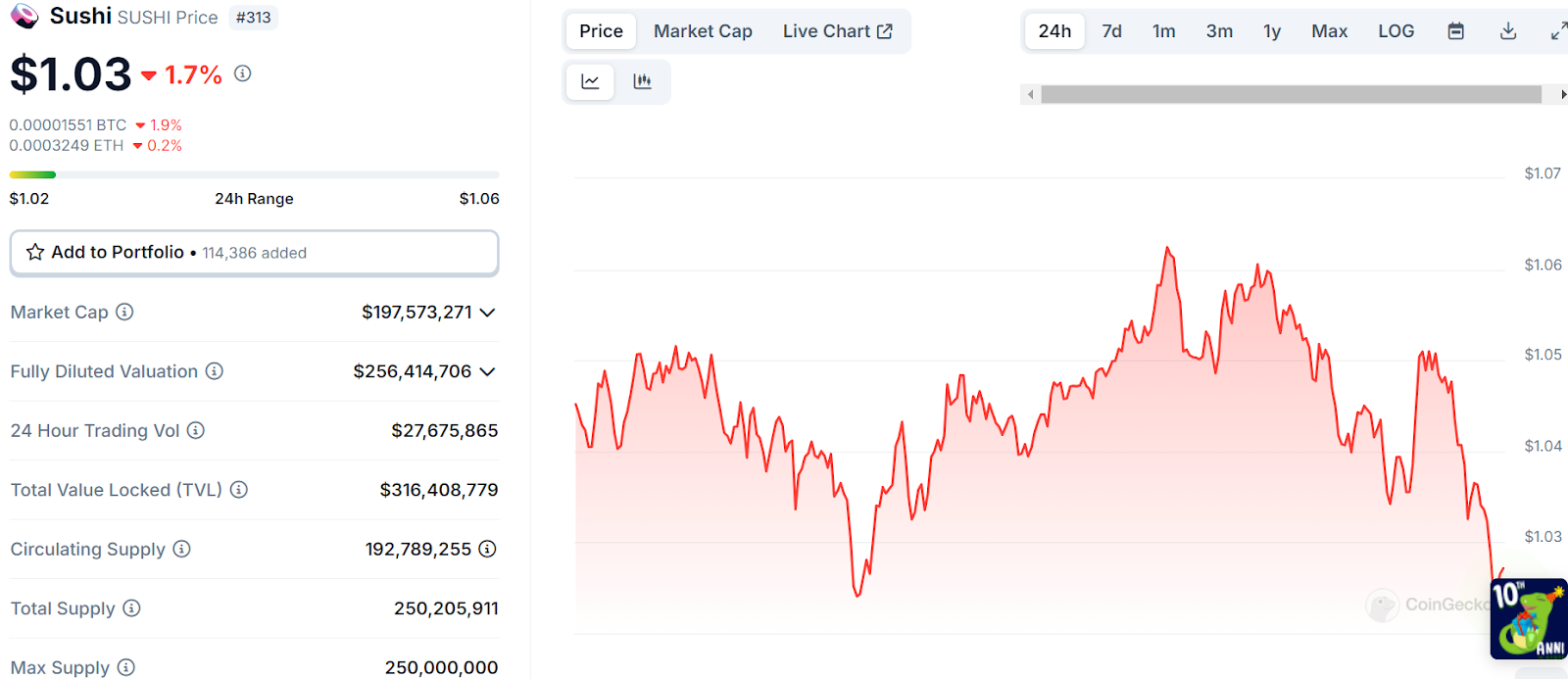Toggle the LOG scale option
The height and width of the screenshot is (679, 1568).
click(1396, 31)
